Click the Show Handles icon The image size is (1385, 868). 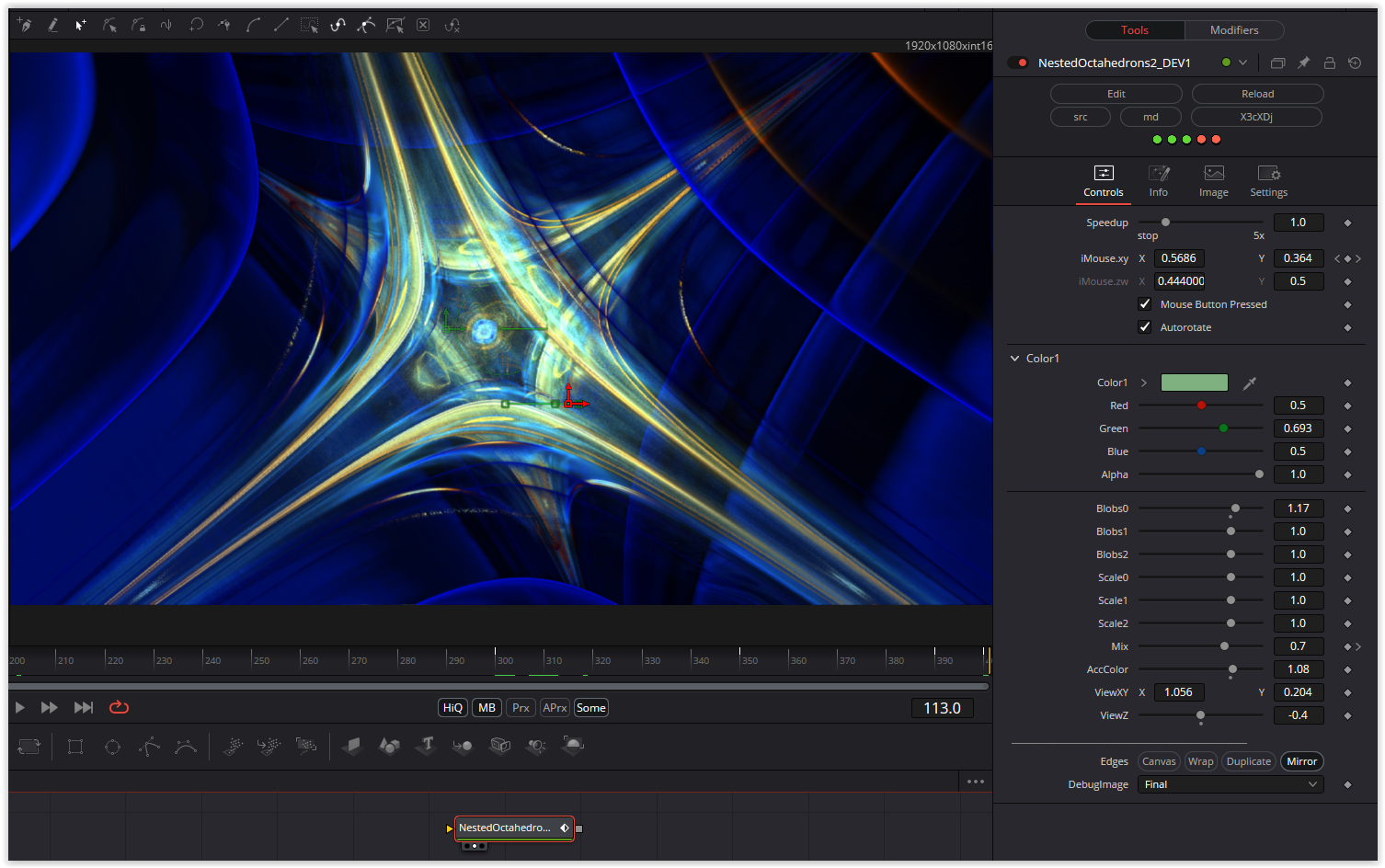(366, 25)
